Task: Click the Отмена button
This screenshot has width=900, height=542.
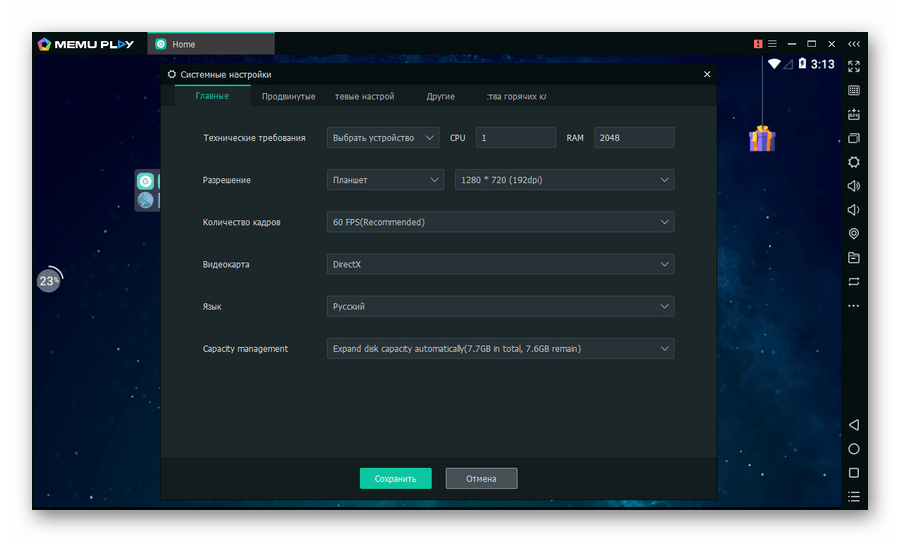Action: [481, 479]
